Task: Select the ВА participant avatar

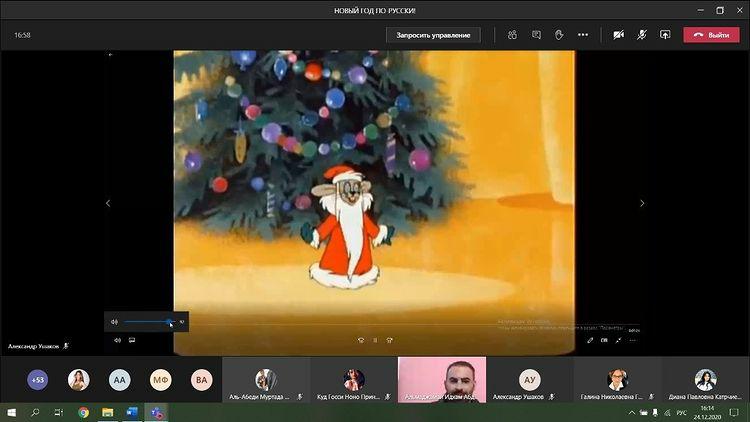Action: pyautogui.click(x=201, y=380)
